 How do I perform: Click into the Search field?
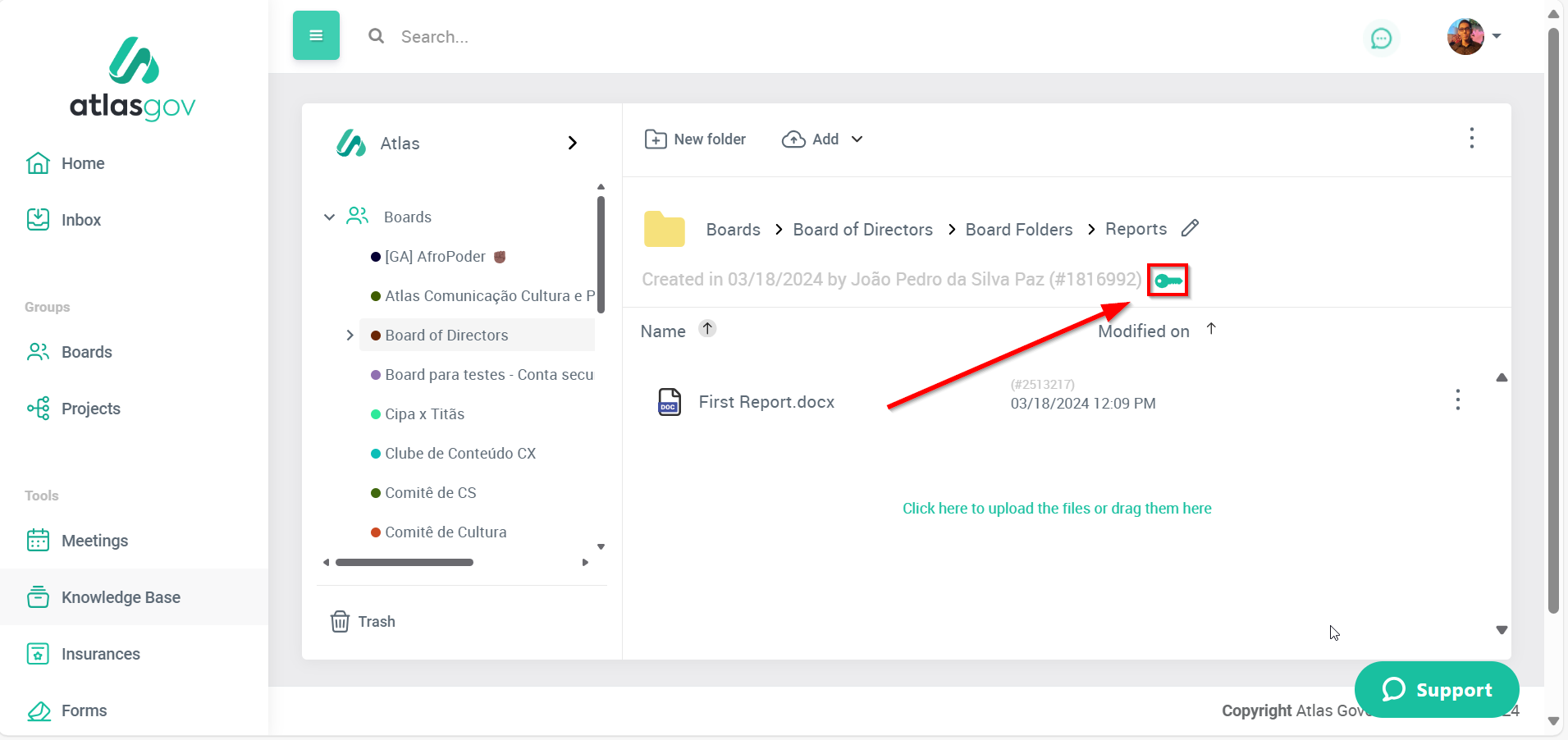pos(574,37)
